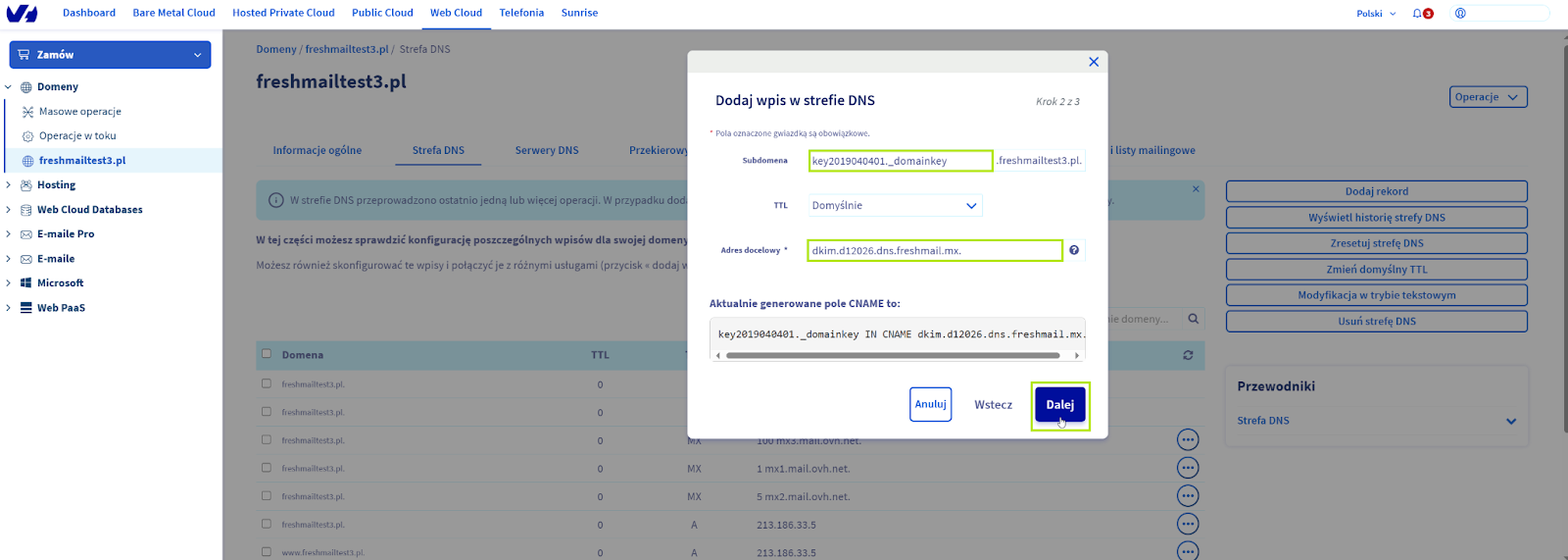Click the Subdomena input field

pyautogui.click(x=901, y=161)
